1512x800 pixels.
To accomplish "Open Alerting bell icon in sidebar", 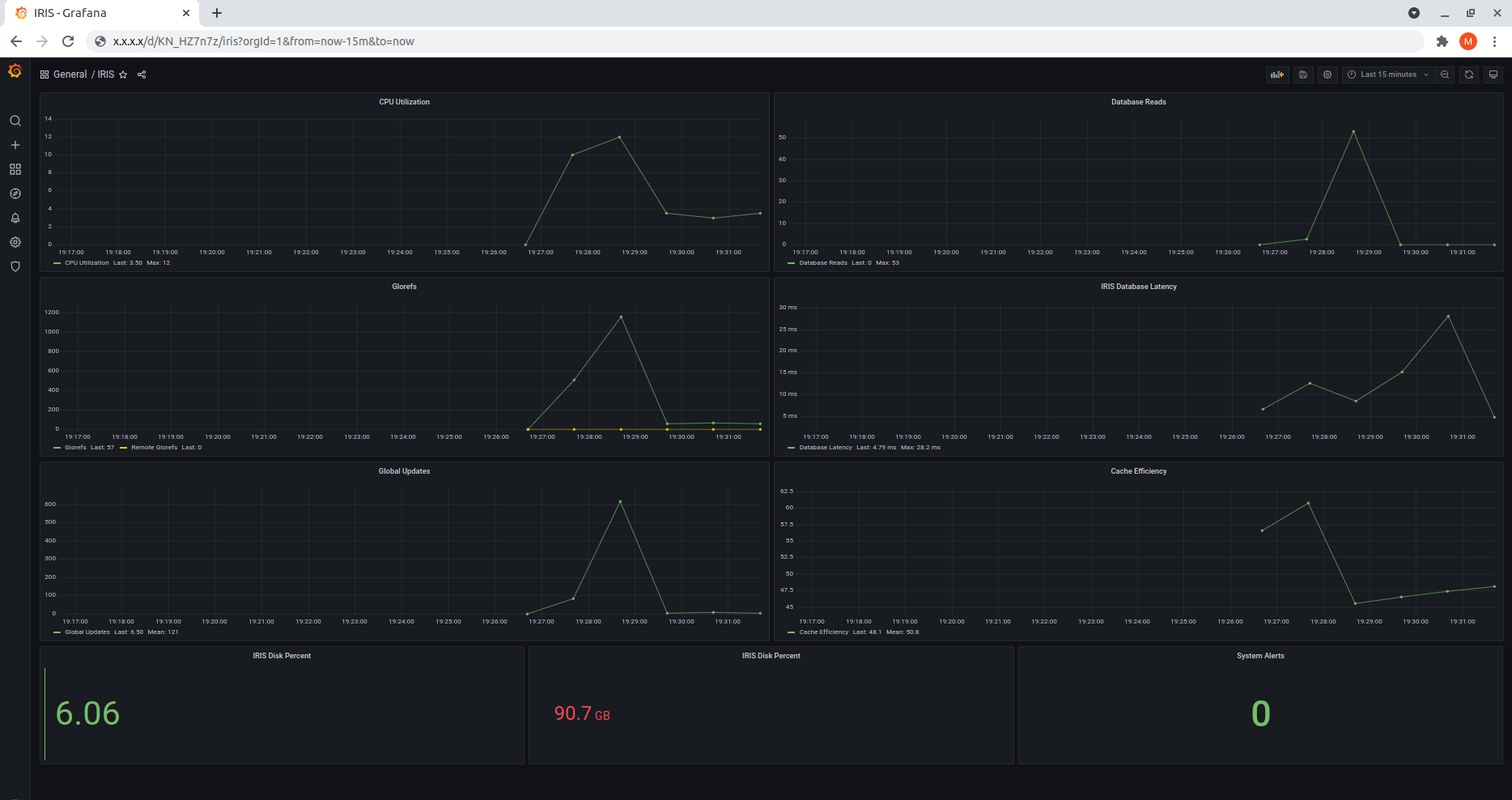I will (15, 218).
